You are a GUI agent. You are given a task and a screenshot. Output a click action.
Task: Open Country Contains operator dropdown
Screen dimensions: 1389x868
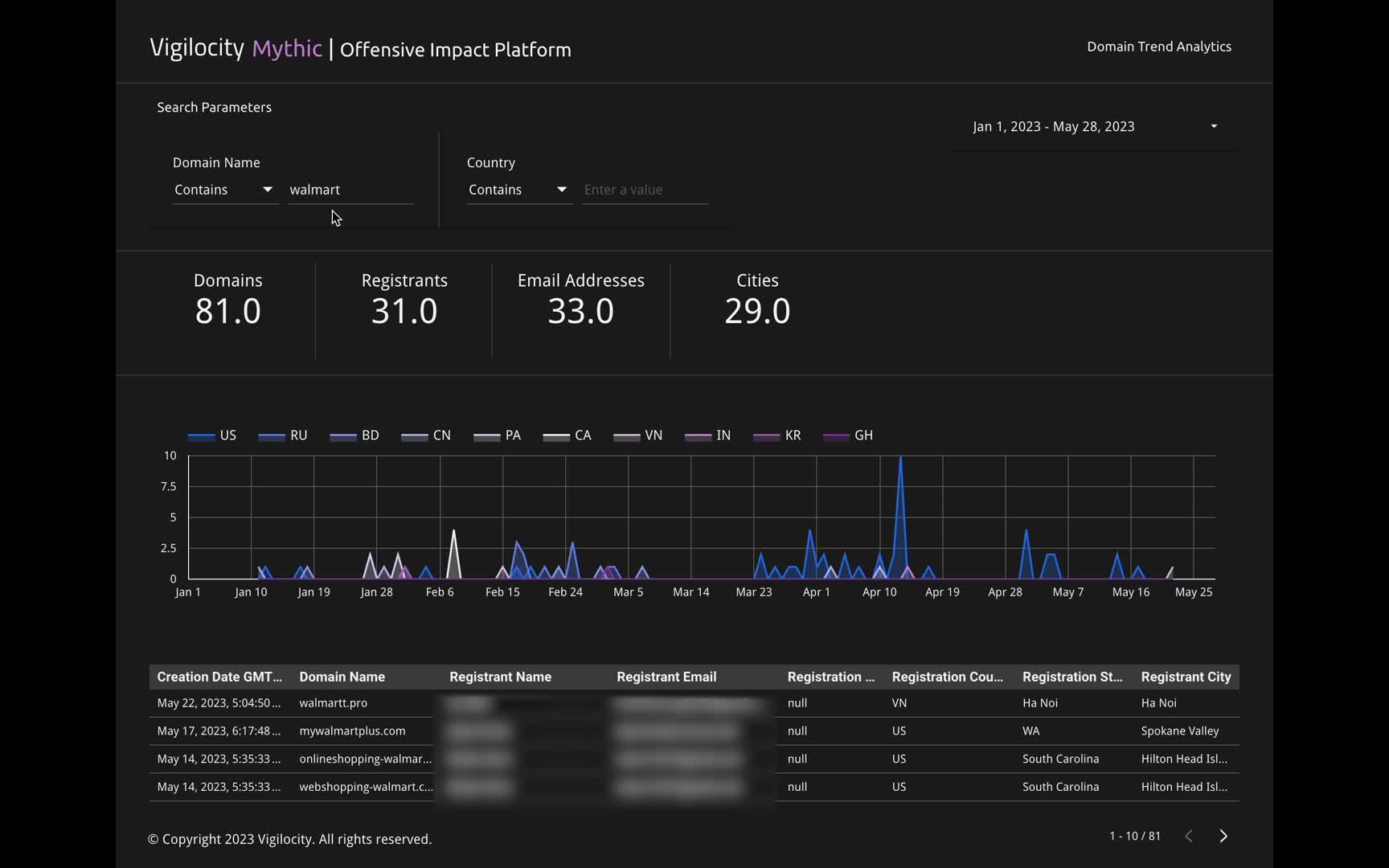click(x=518, y=190)
